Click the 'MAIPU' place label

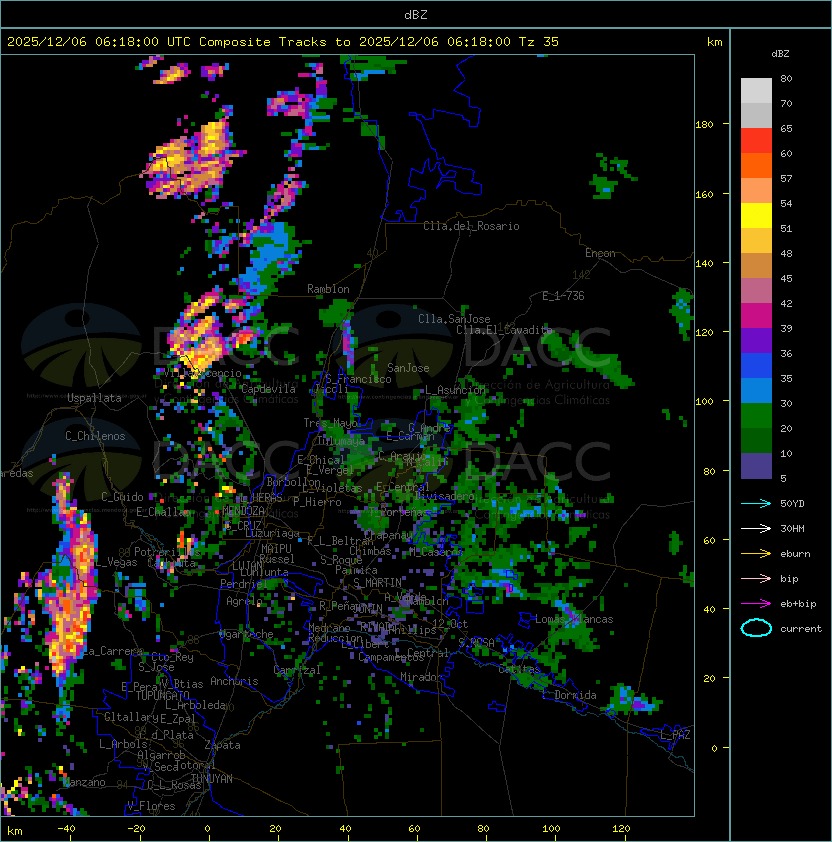coord(276,549)
